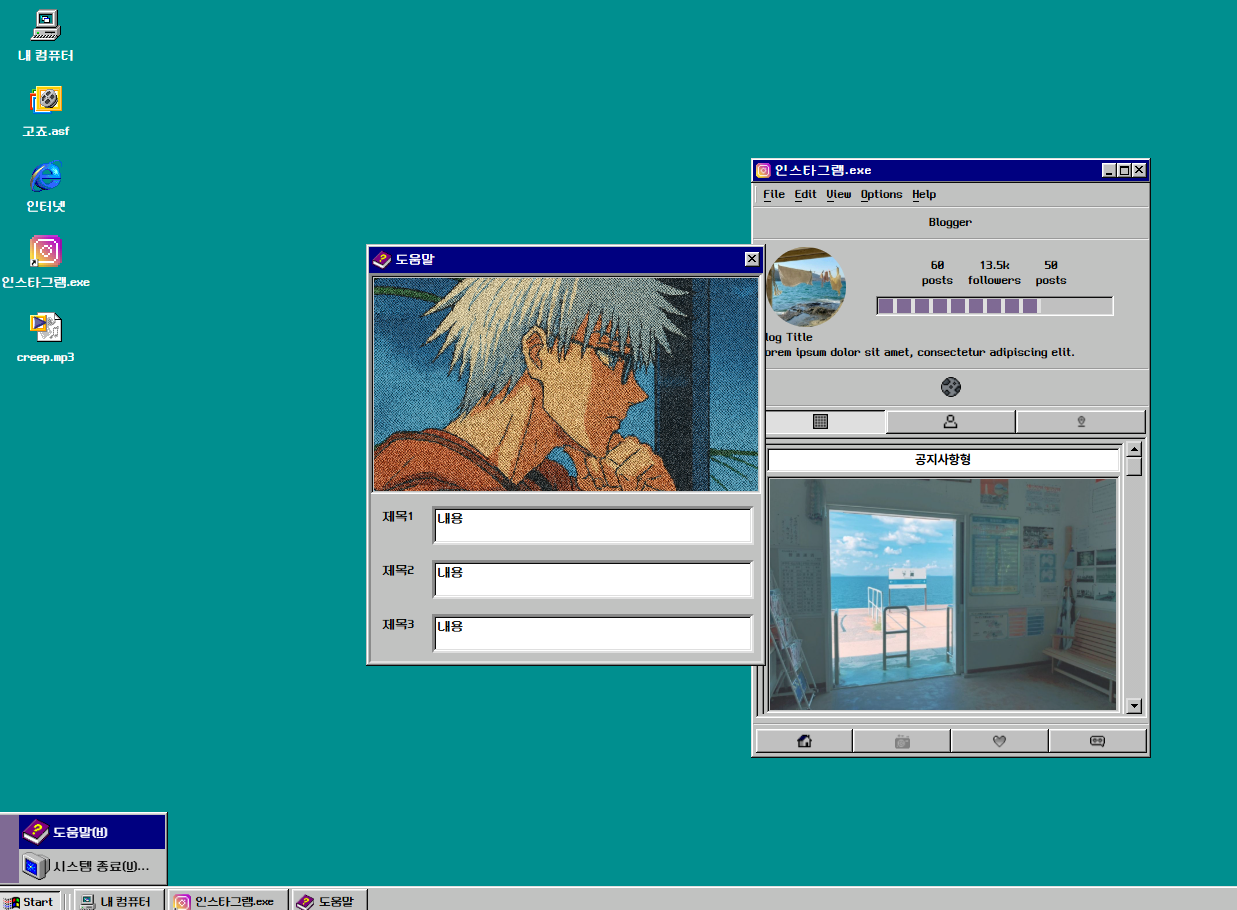Switch to 도움말 taskbar button
This screenshot has height=910, width=1237.
329,901
